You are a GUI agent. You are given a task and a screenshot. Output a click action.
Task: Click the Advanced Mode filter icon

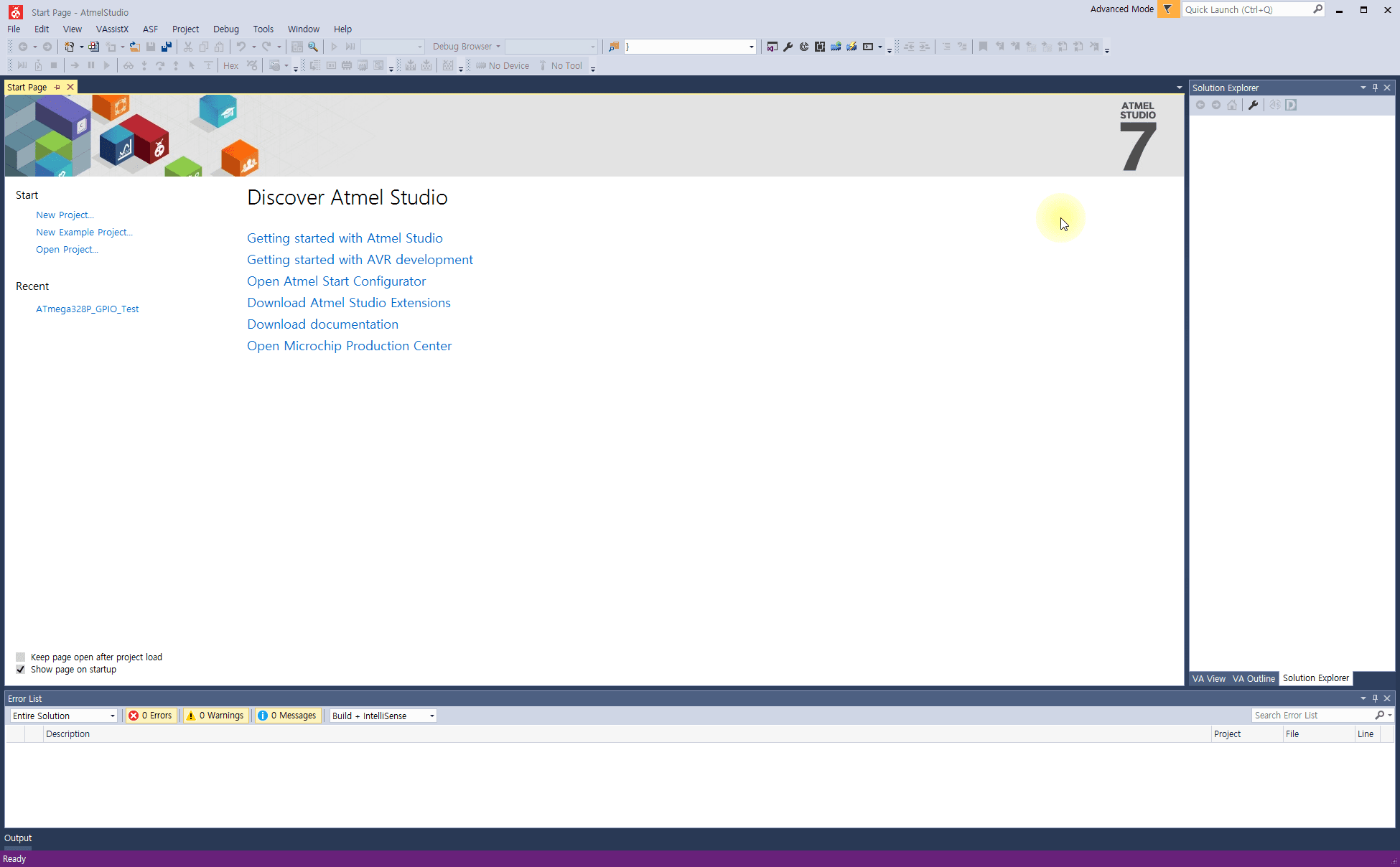tap(1167, 9)
